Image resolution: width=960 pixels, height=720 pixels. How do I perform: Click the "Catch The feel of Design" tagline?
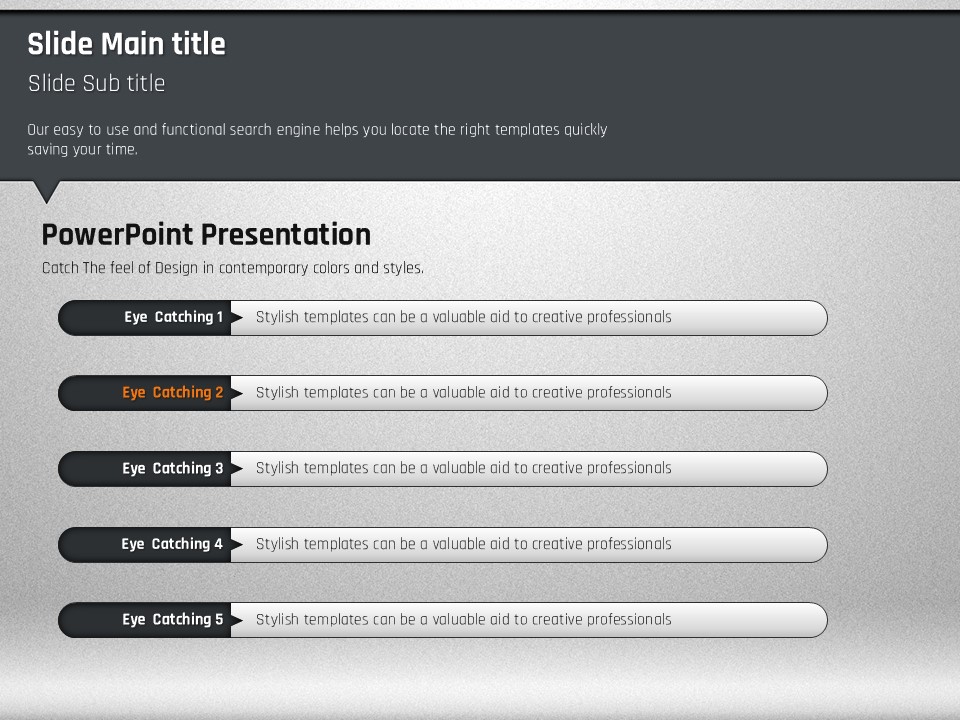coord(232,268)
